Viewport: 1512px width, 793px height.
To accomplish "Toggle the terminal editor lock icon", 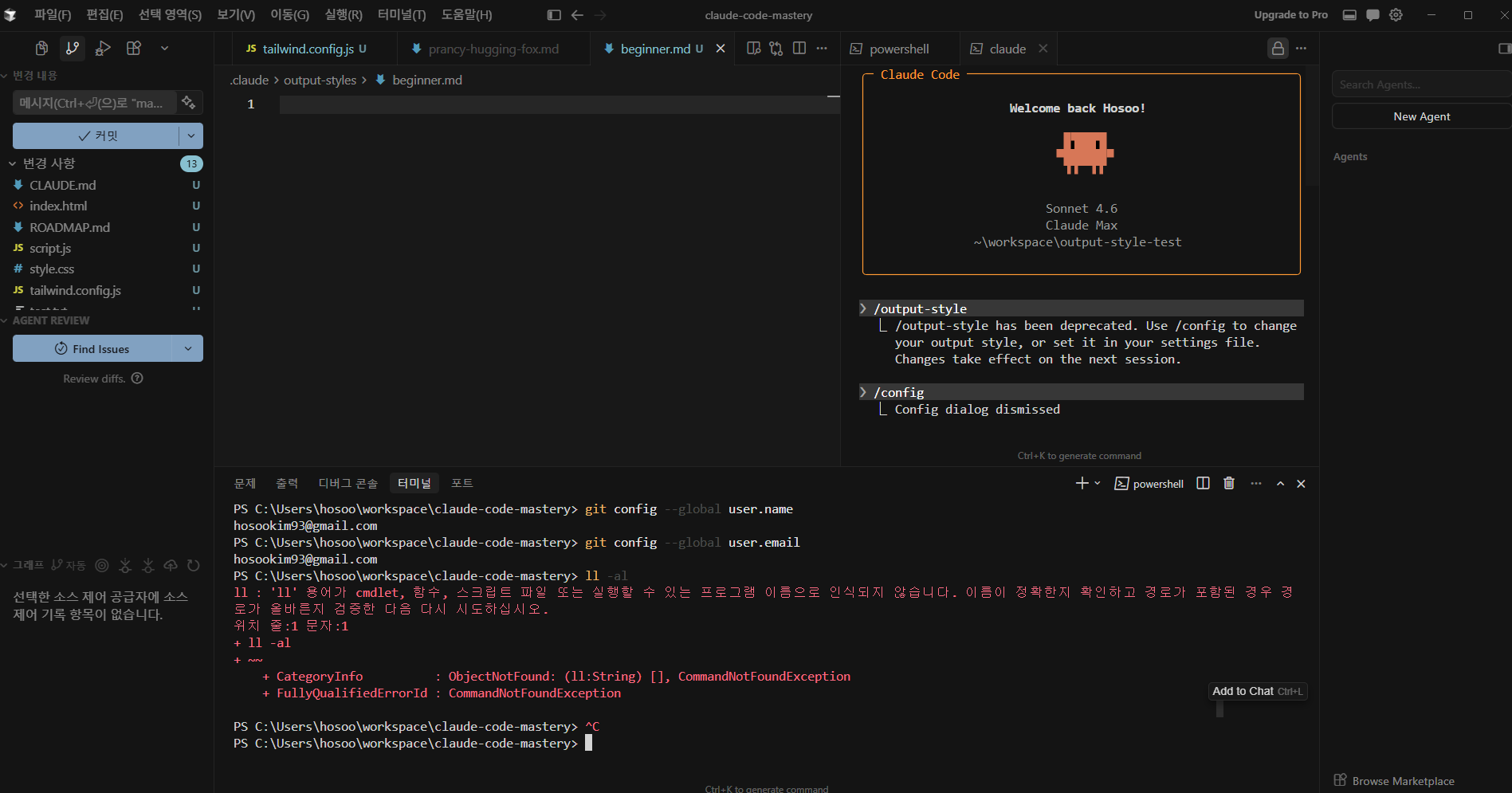I will [1278, 49].
